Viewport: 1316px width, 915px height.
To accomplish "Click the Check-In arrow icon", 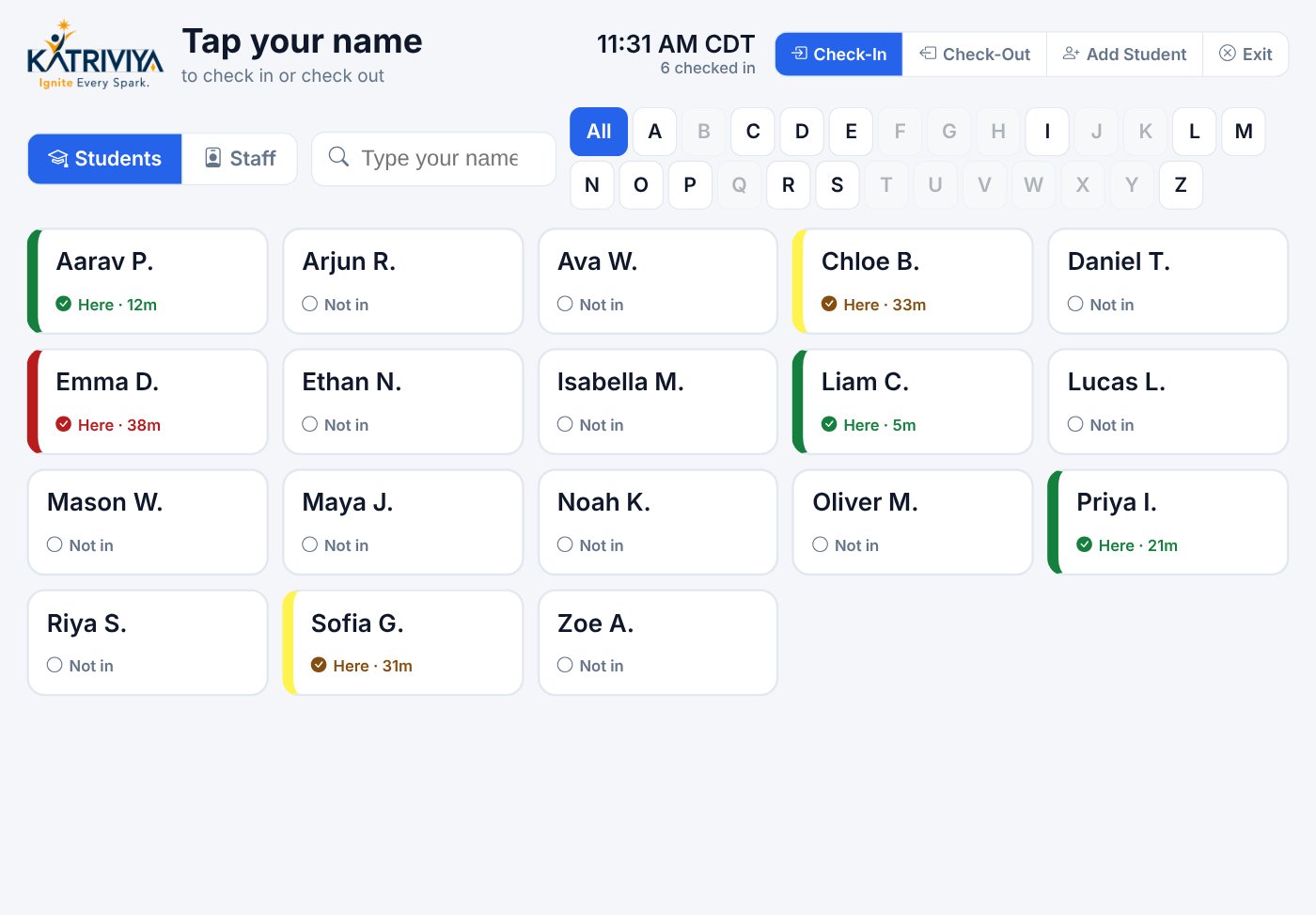I will [800, 54].
